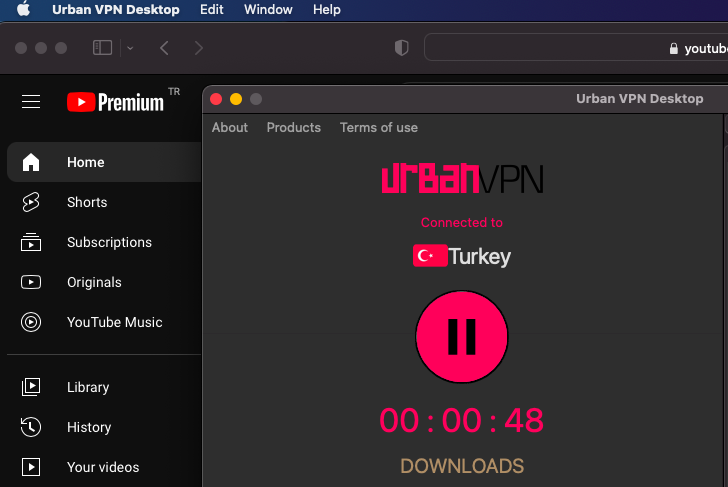Select the Home label in YouTube sidebar
Viewport: 728px width, 487px height.
point(85,162)
